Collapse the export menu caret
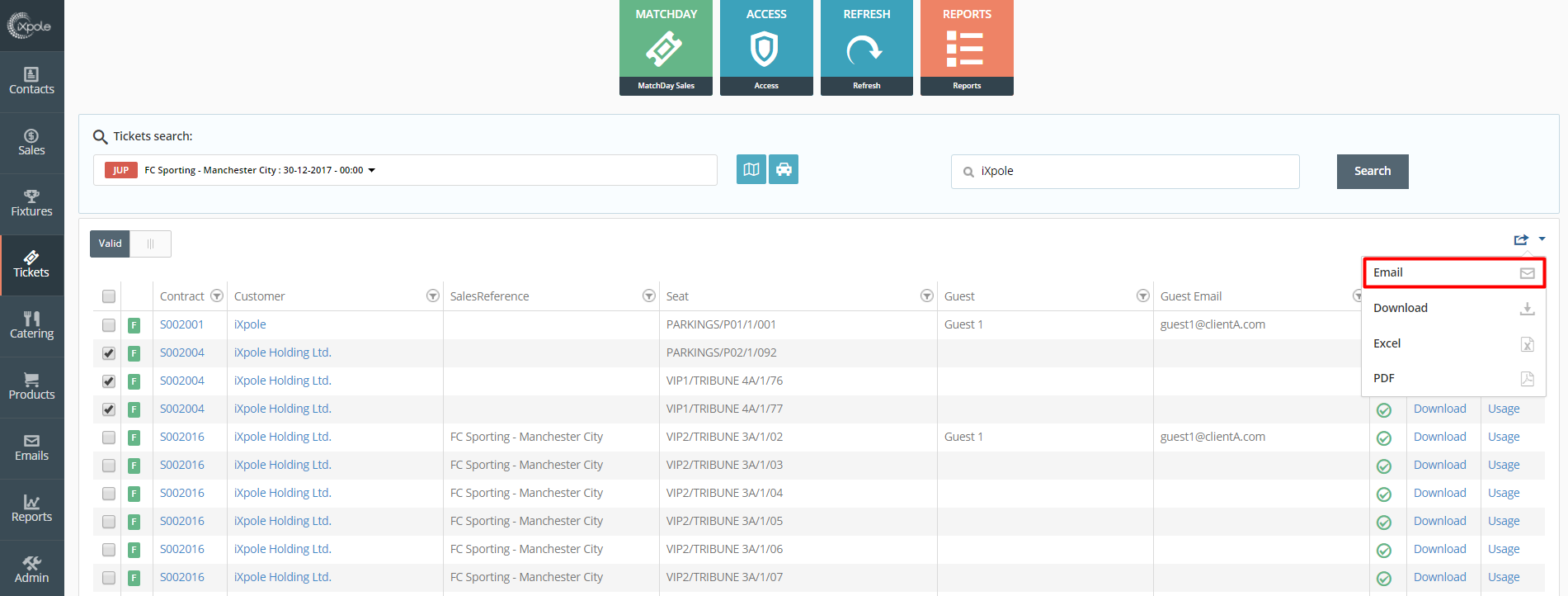 1542,239
